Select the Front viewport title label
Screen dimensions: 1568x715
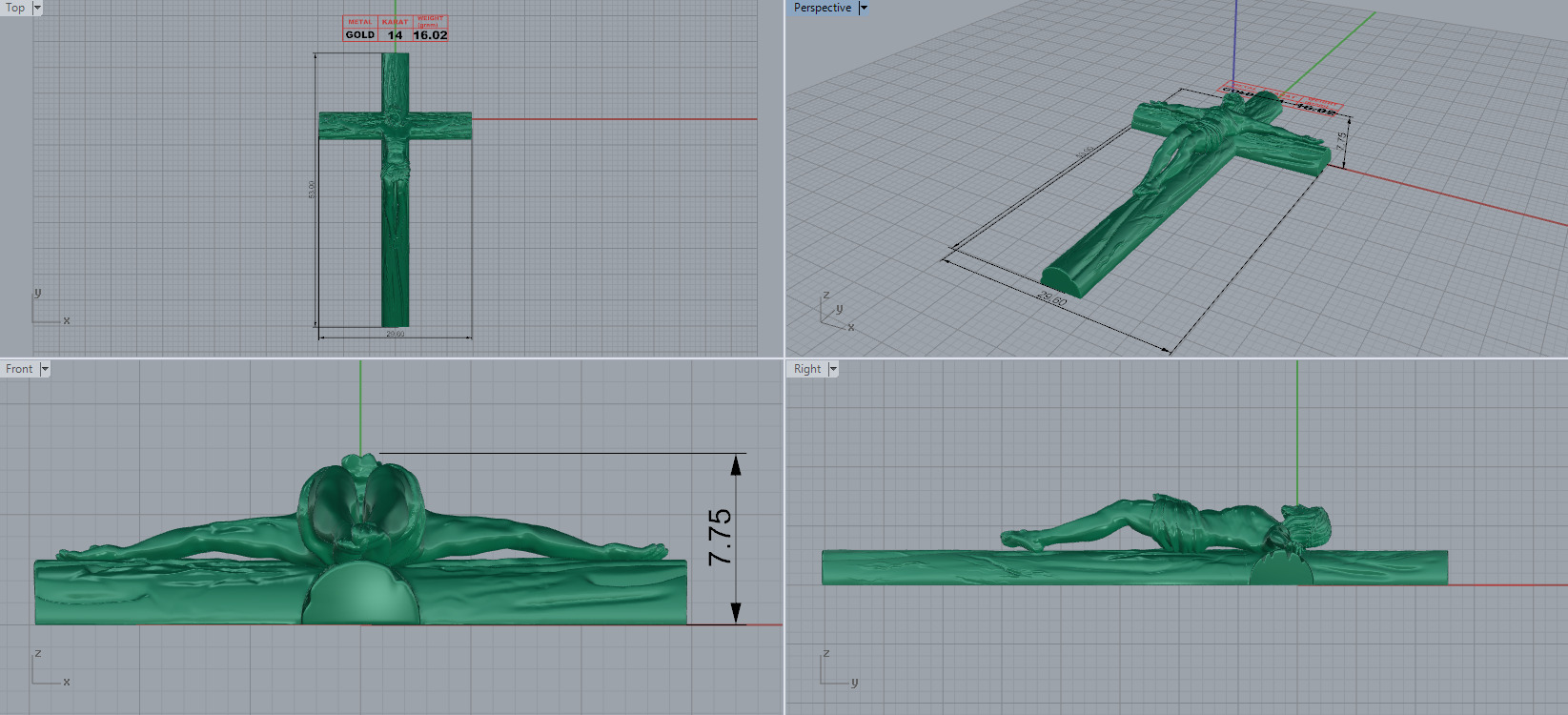tap(19, 369)
